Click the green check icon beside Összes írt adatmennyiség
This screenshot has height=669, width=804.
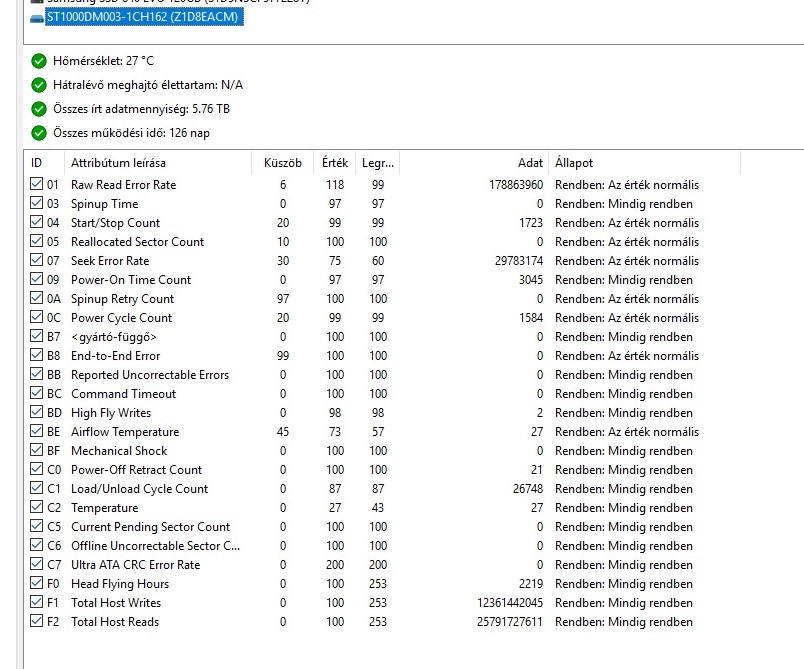(39, 109)
